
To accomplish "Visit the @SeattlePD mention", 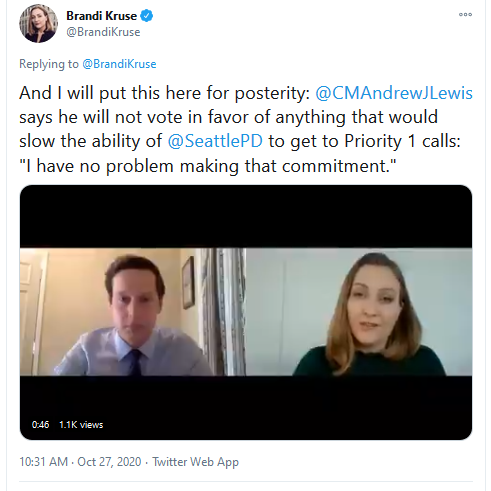I will click(x=215, y=141).
